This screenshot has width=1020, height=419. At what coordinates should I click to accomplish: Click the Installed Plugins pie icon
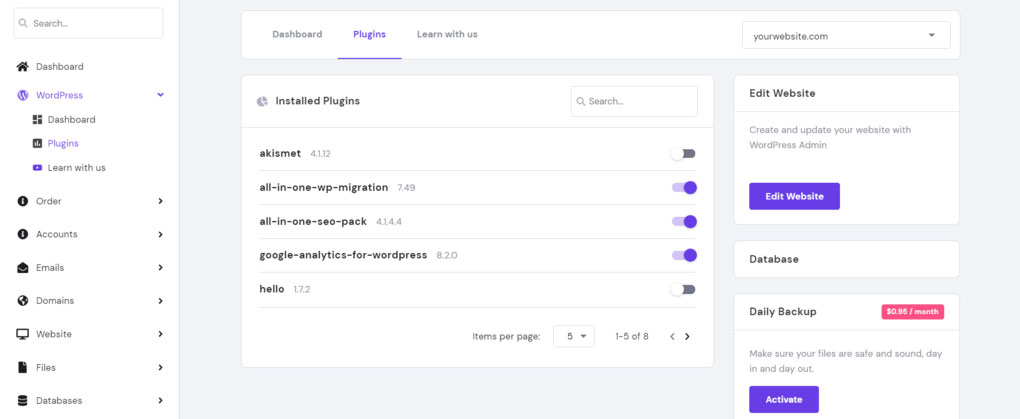(x=262, y=101)
